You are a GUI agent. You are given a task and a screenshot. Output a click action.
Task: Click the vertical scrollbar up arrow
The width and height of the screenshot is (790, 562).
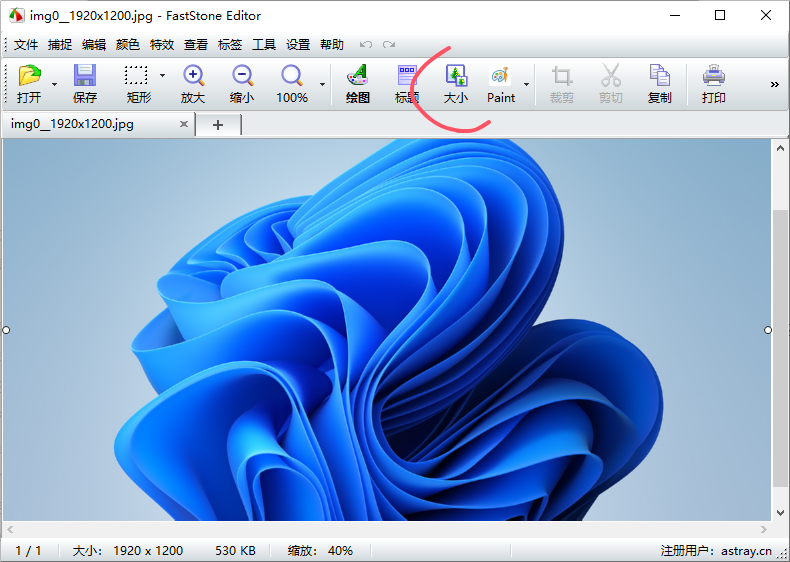click(x=780, y=148)
